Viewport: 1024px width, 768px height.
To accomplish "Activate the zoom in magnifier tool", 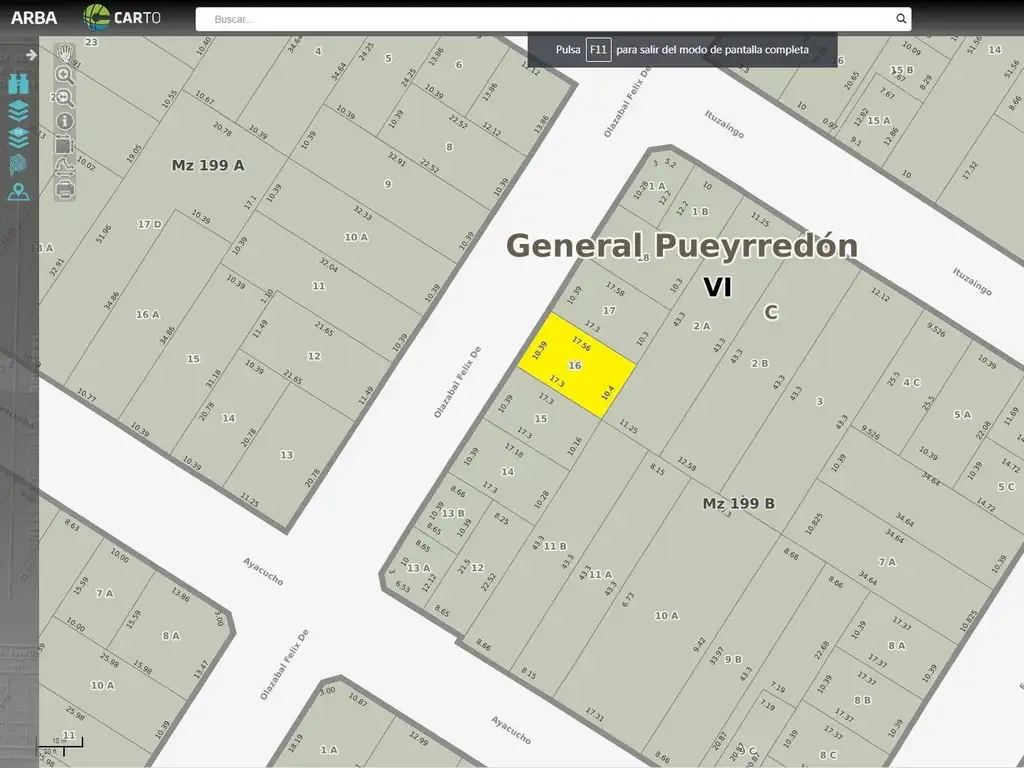I will click(x=65, y=75).
